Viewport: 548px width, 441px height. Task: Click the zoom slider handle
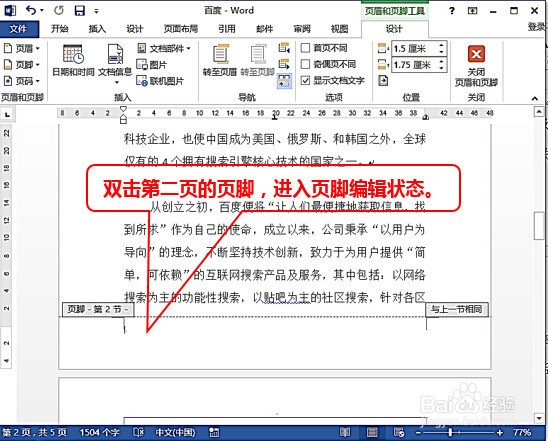(450, 433)
